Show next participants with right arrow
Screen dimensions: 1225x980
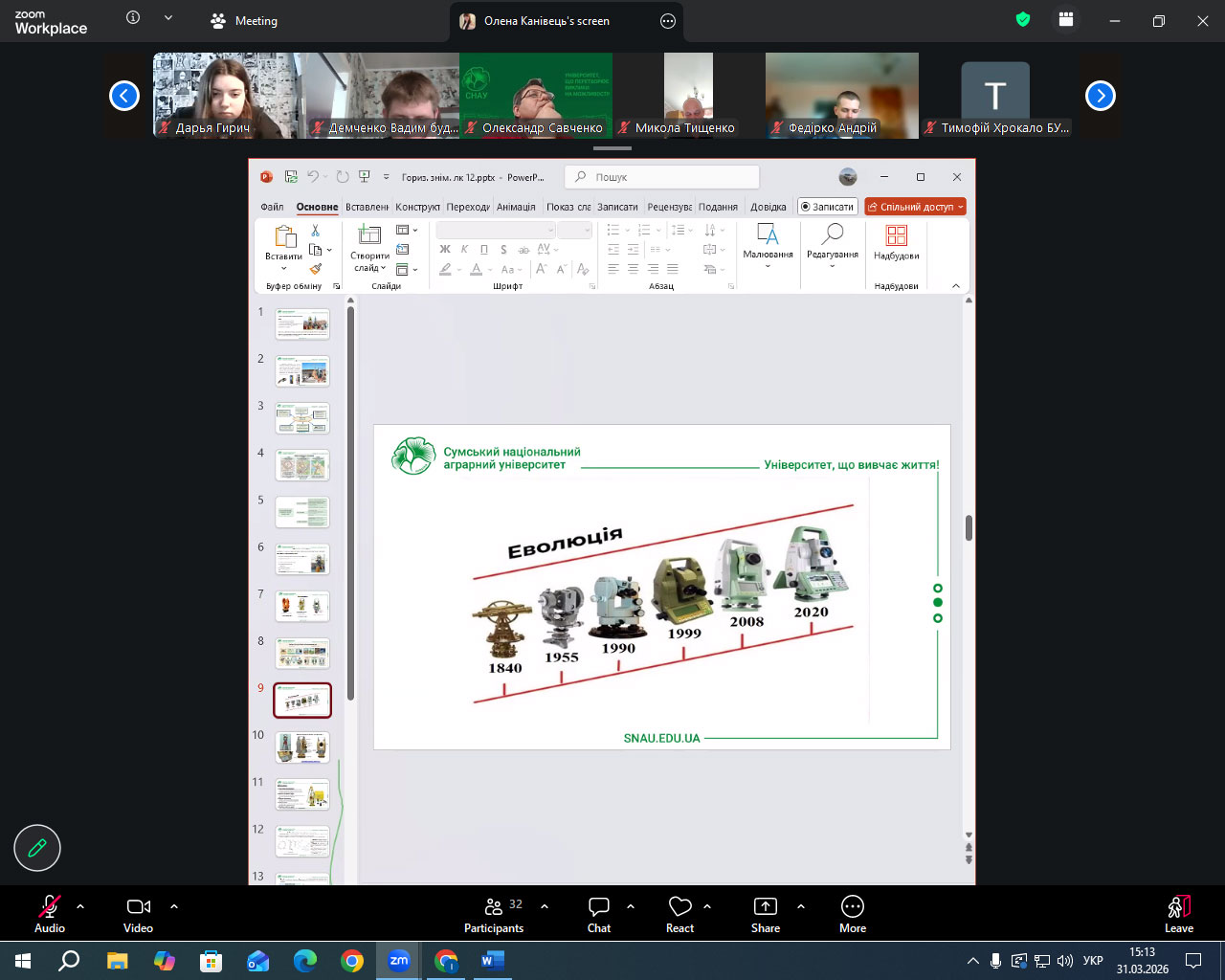[x=1101, y=96]
